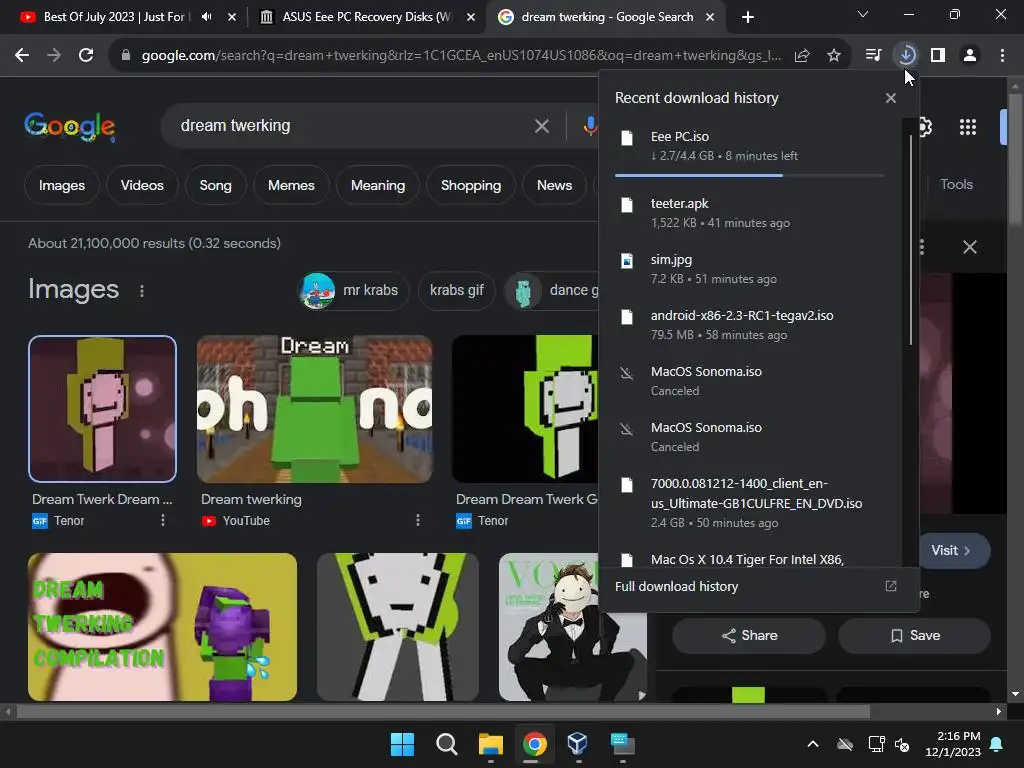Viewport: 1024px width, 768px height.
Task: Click the browser back arrow
Action: (x=22, y=56)
